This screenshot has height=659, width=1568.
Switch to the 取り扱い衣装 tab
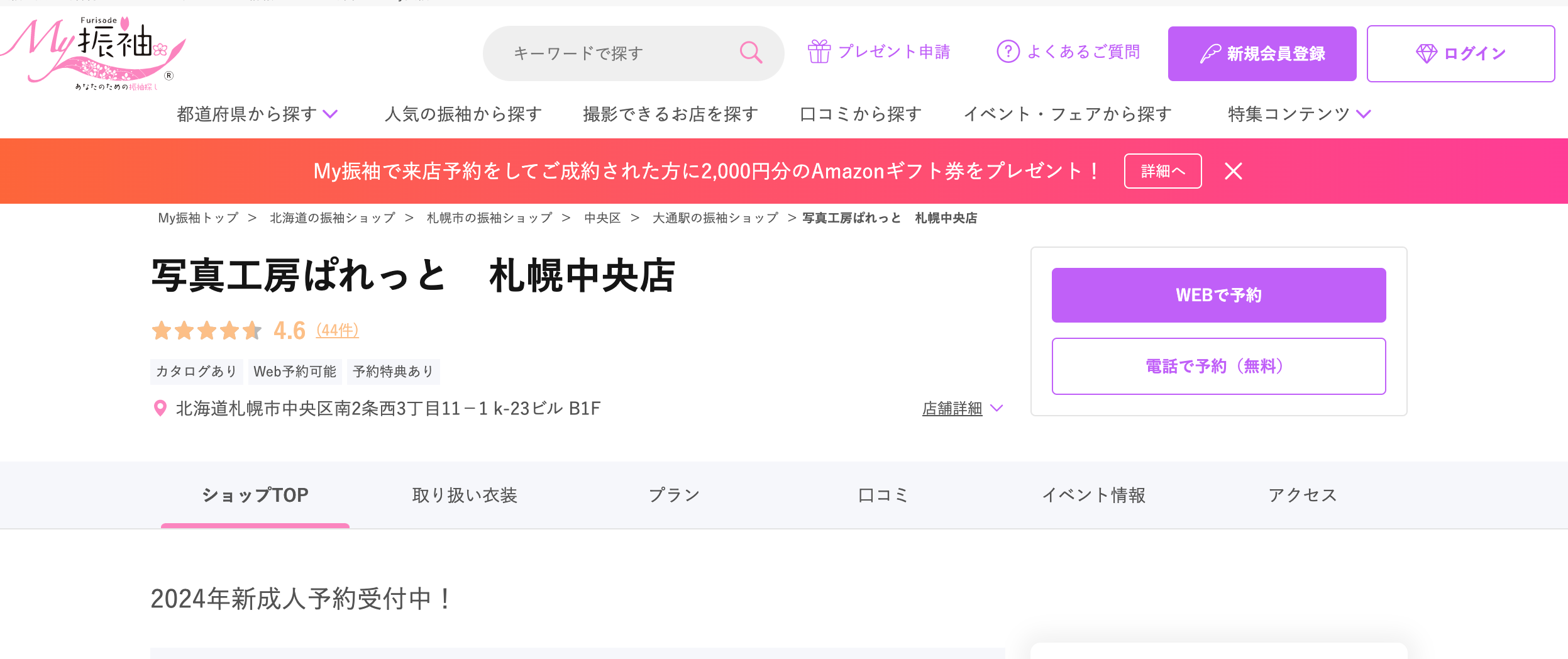click(465, 496)
